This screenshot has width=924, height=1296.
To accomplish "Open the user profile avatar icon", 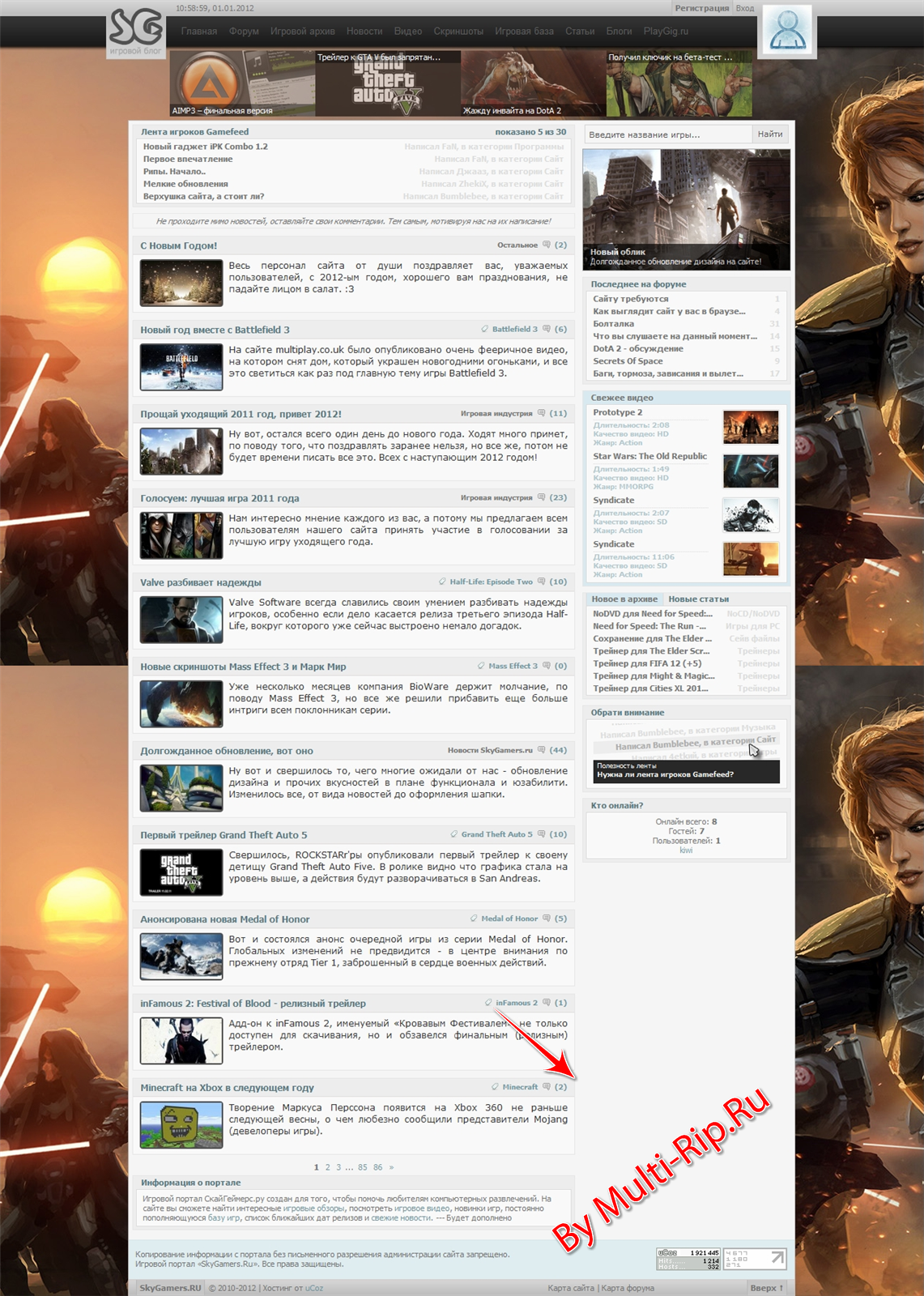I will (x=787, y=30).
